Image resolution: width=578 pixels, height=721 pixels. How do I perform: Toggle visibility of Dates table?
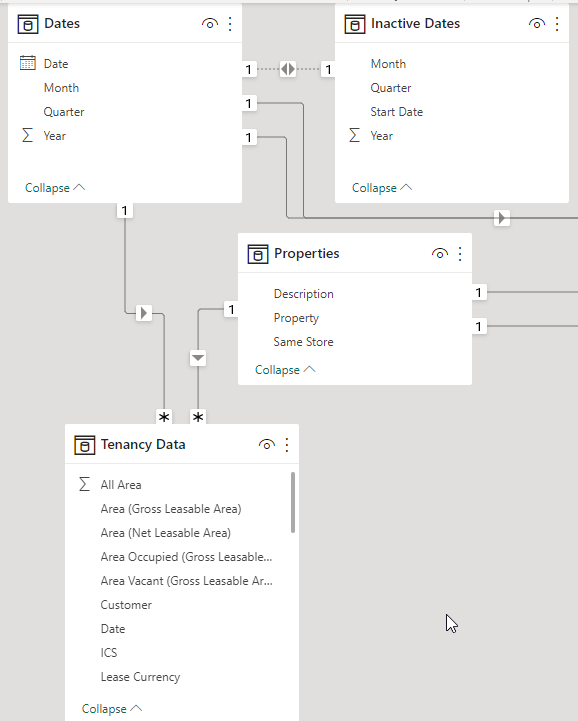pyautogui.click(x=210, y=24)
